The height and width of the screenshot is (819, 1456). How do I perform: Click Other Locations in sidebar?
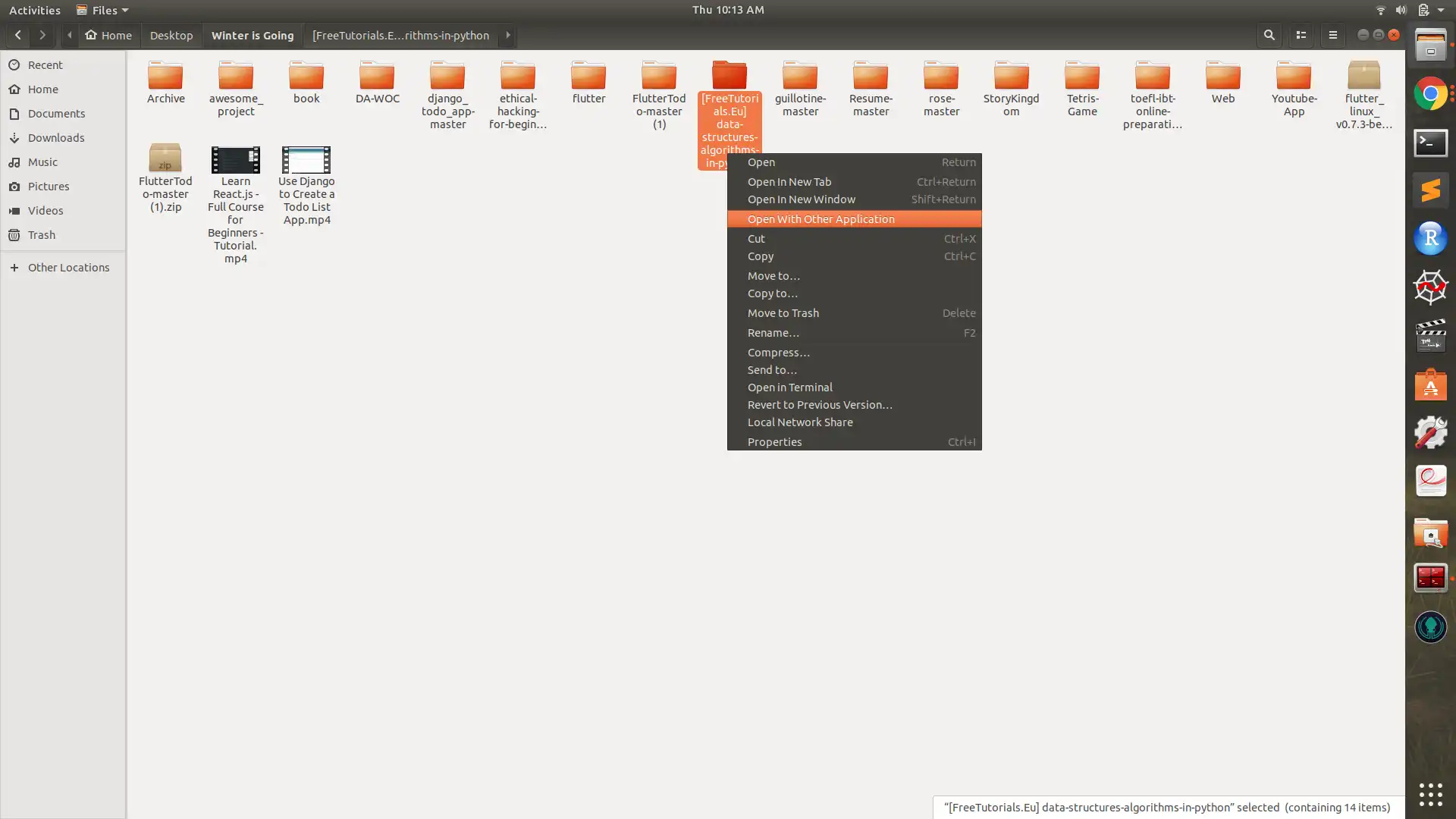[x=68, y=268]
